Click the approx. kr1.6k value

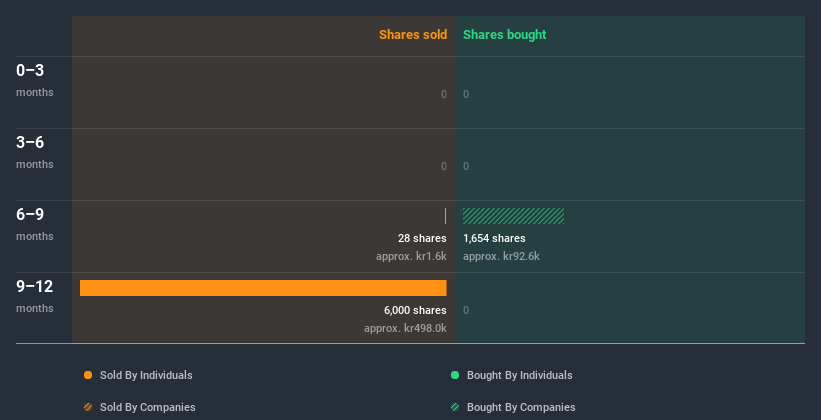point(411,257)
